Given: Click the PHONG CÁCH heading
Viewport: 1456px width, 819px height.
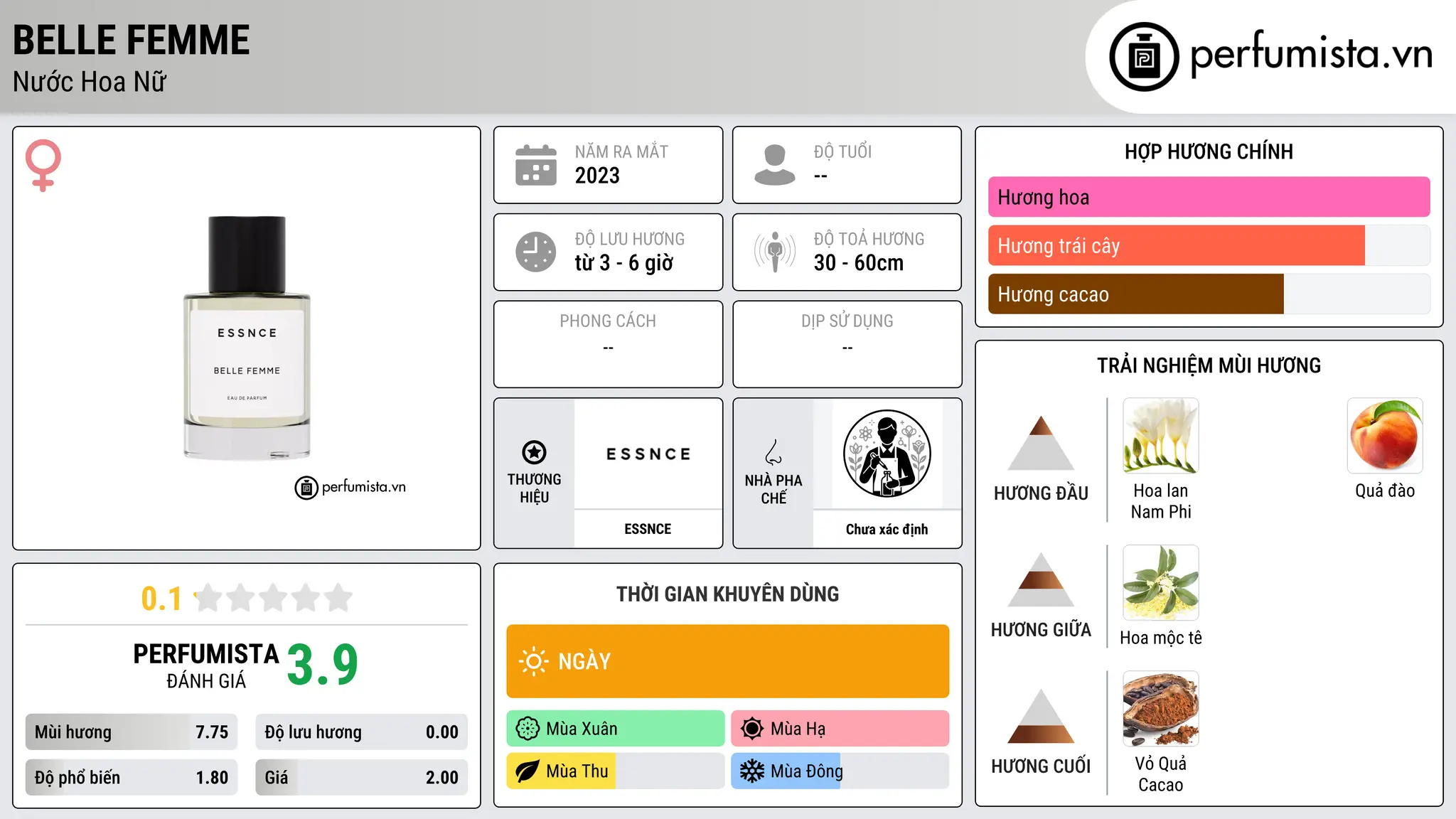Looking at the screenshot, I should tap(608, 321).
